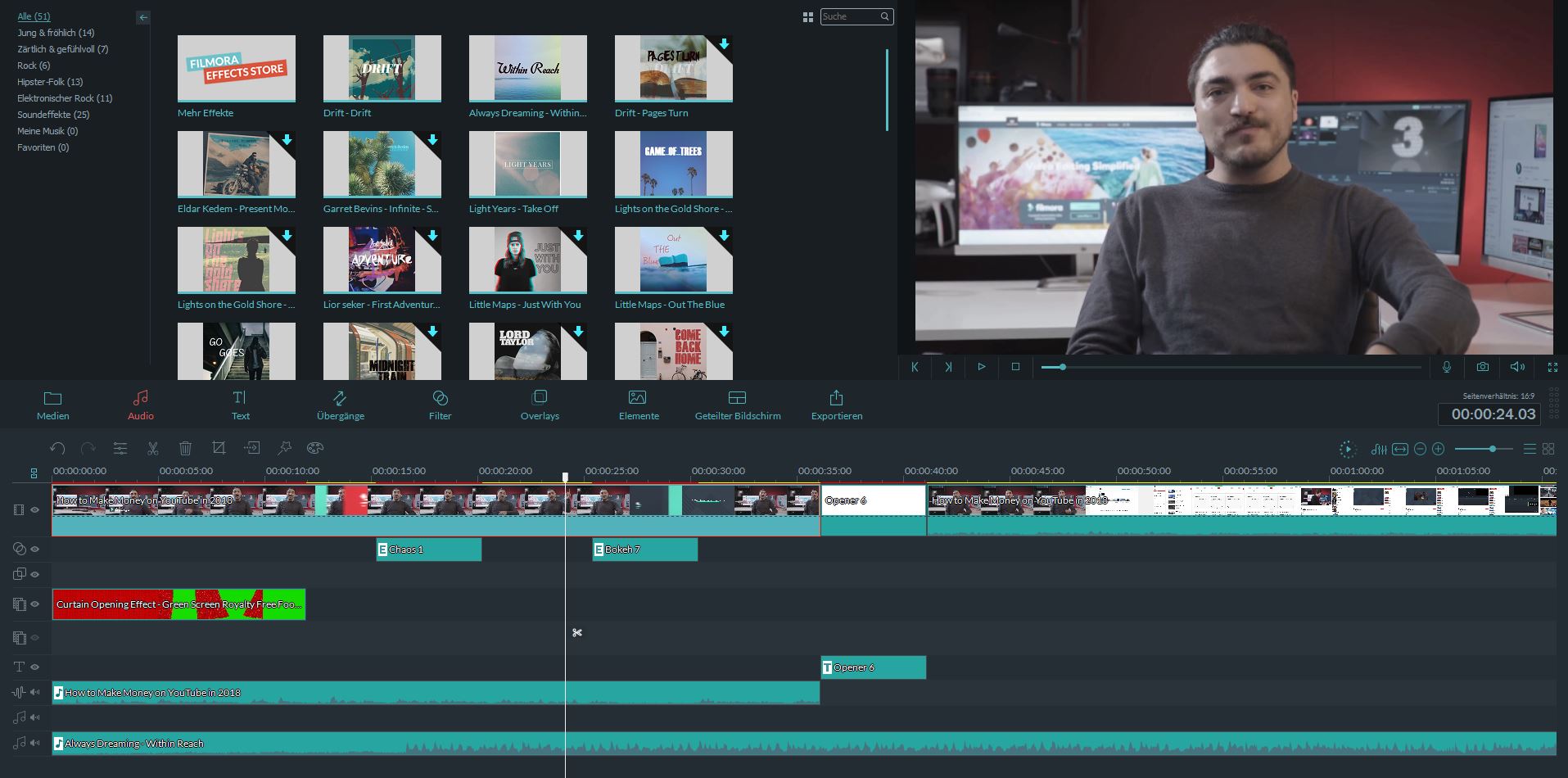Viewport: 1568px width, 778px height.
Task: Switch to list track view icon
Action: coord(1530,449)
